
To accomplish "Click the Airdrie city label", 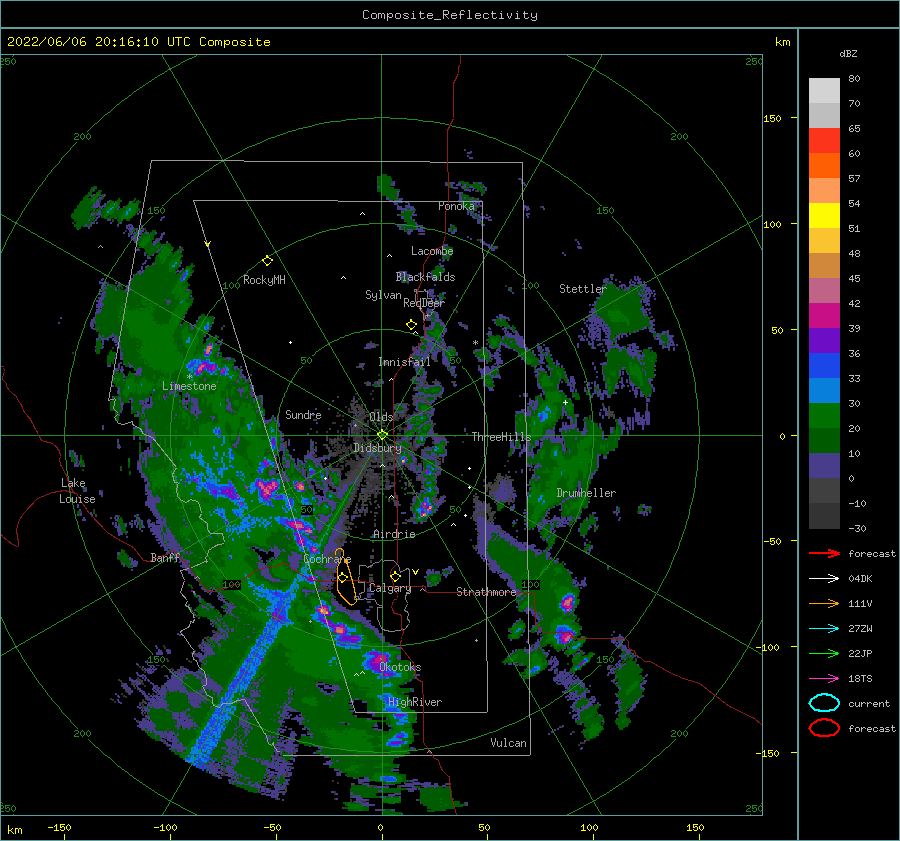I will pyautogui.click(x=394, y=534).
